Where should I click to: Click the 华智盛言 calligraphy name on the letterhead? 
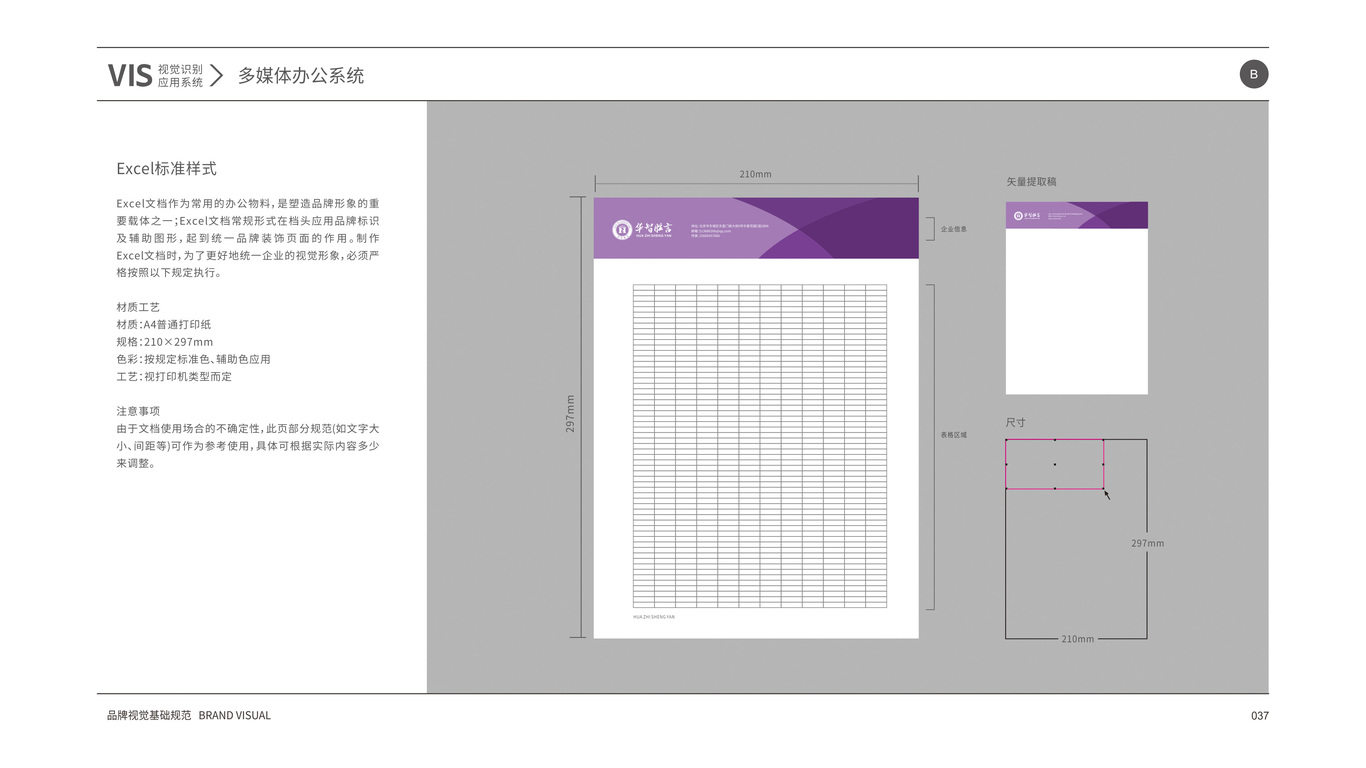pos(654,229)
